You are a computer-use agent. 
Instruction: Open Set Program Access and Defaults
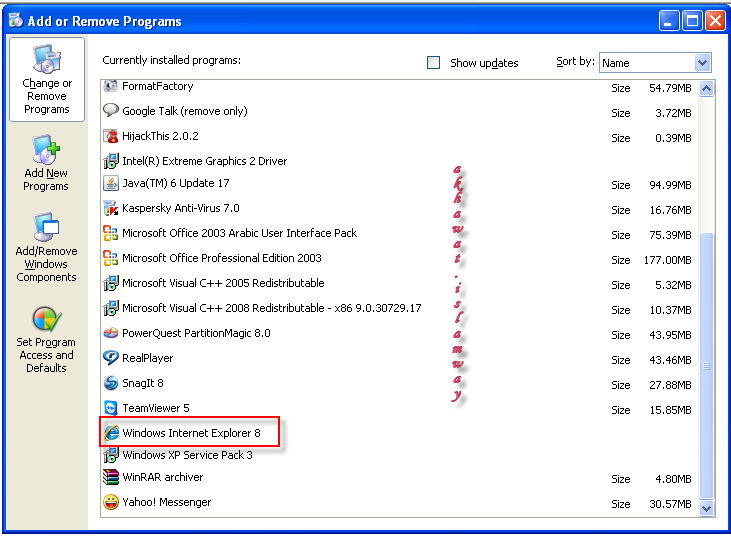pyautogui.click(x=46, y=340)
